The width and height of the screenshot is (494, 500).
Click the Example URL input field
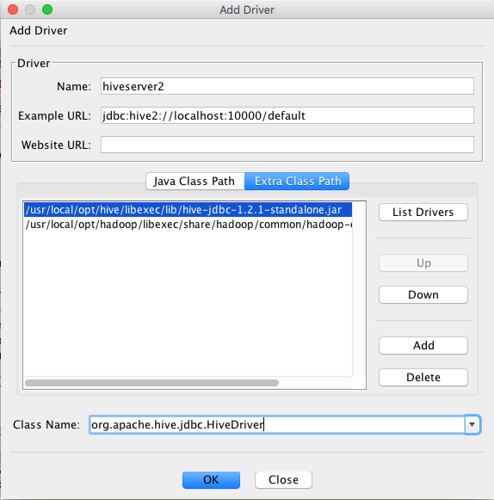pyautogui.click(x=287, y=116)
